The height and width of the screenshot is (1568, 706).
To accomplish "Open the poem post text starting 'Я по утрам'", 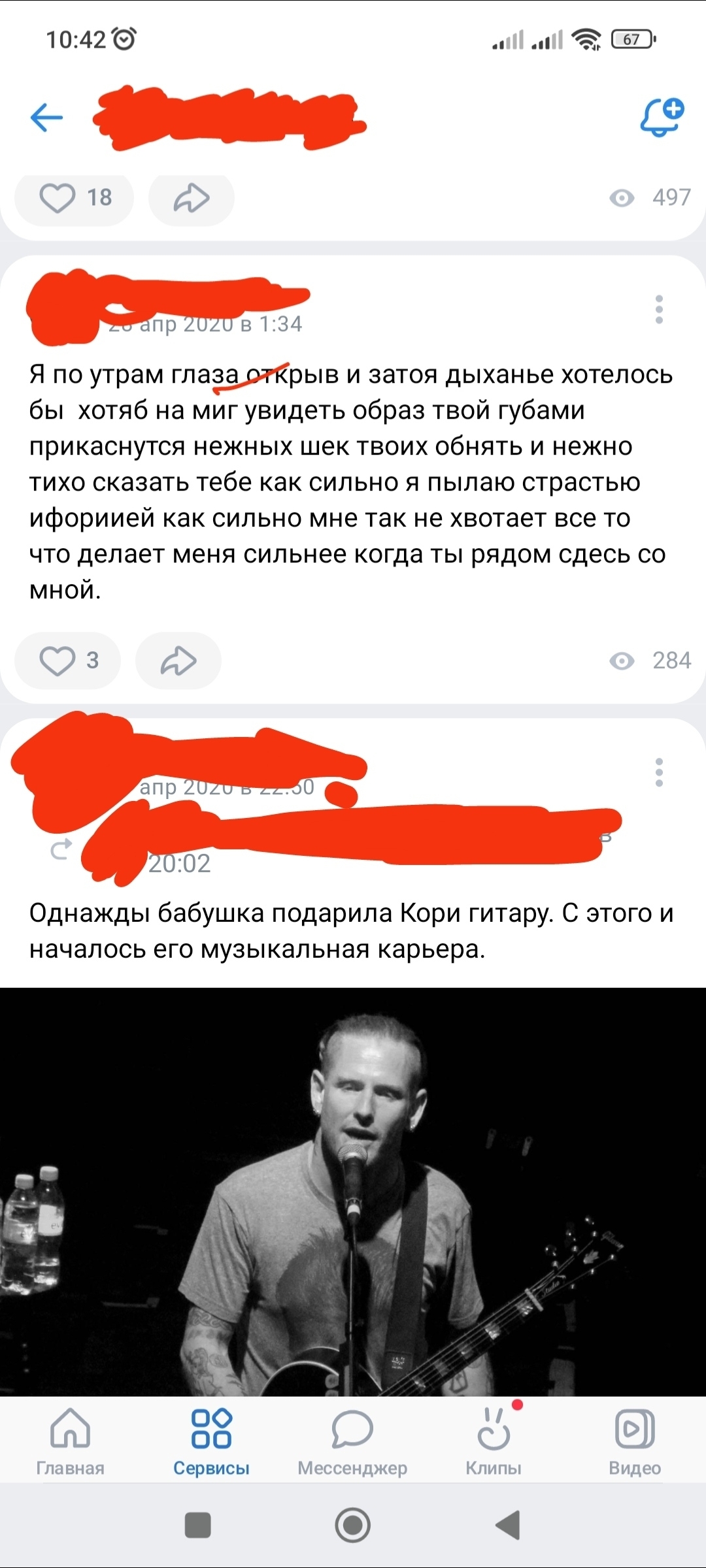I will click(351, 482).
